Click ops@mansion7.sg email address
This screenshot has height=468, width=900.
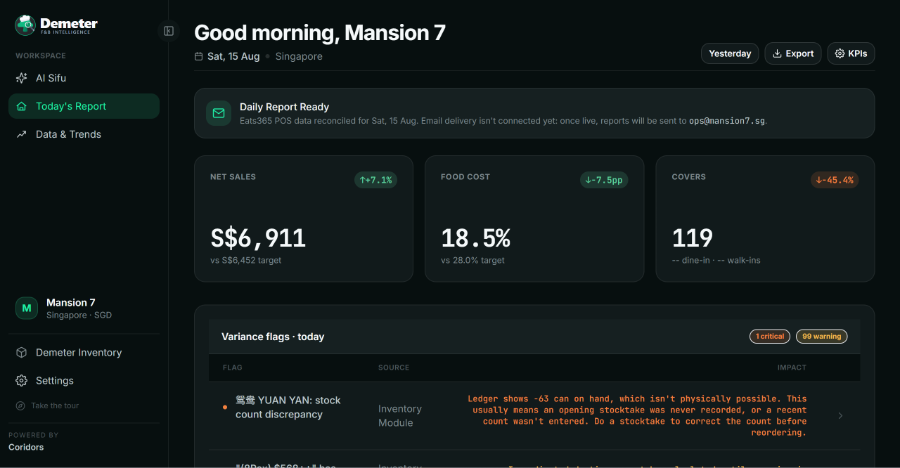tap(727, 121)
